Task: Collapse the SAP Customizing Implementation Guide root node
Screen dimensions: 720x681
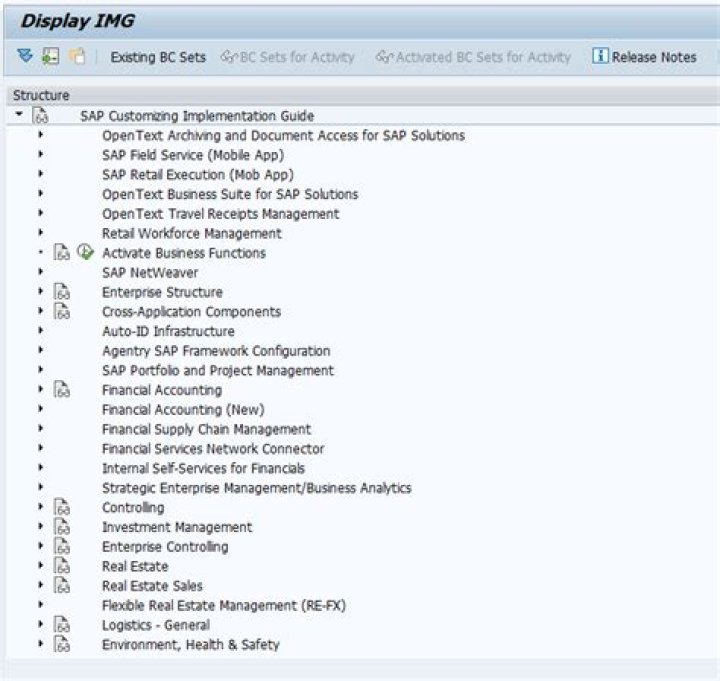Action: click(x=19, y=113)
